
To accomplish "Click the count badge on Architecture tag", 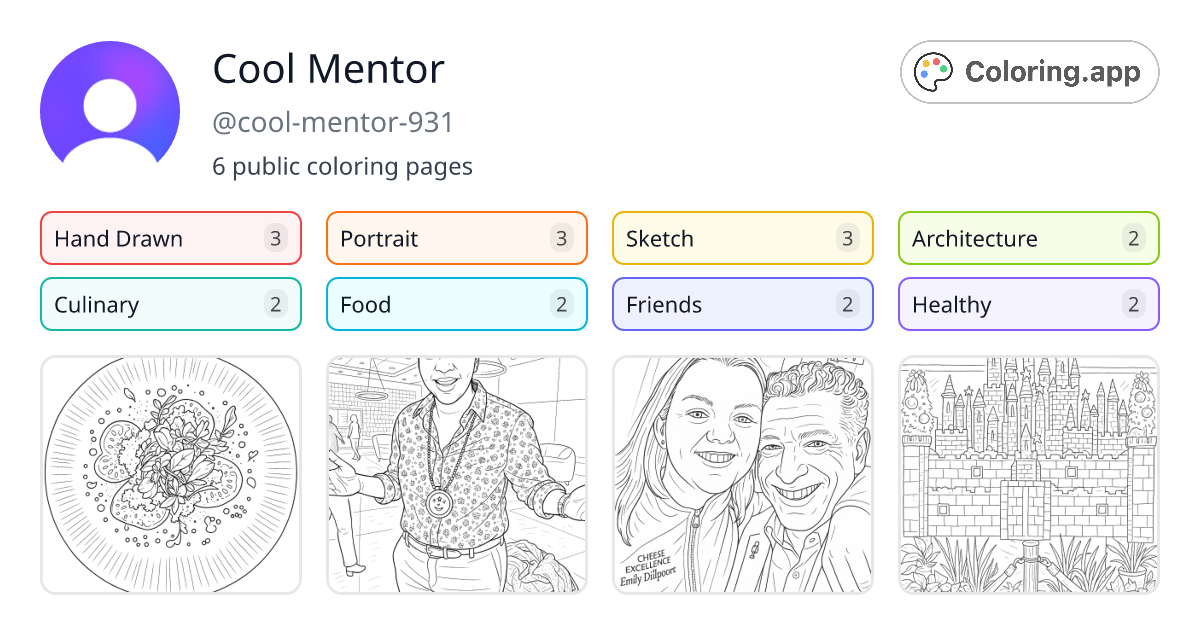I will click(1132, 238).
